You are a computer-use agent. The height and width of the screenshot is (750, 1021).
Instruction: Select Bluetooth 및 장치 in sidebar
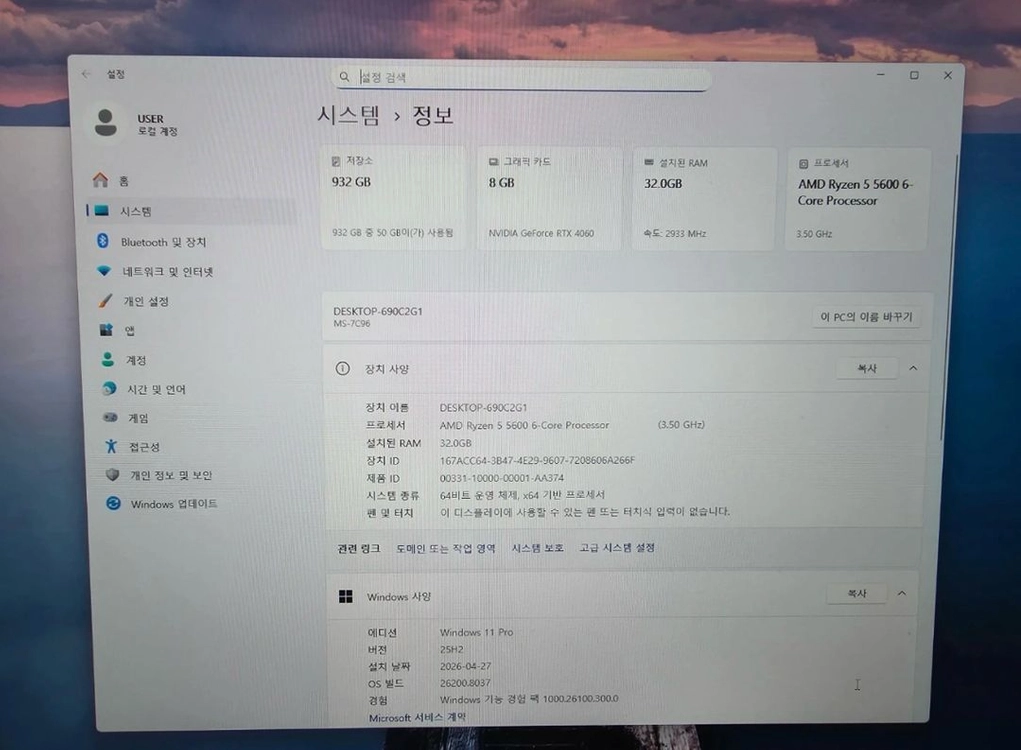193,242
